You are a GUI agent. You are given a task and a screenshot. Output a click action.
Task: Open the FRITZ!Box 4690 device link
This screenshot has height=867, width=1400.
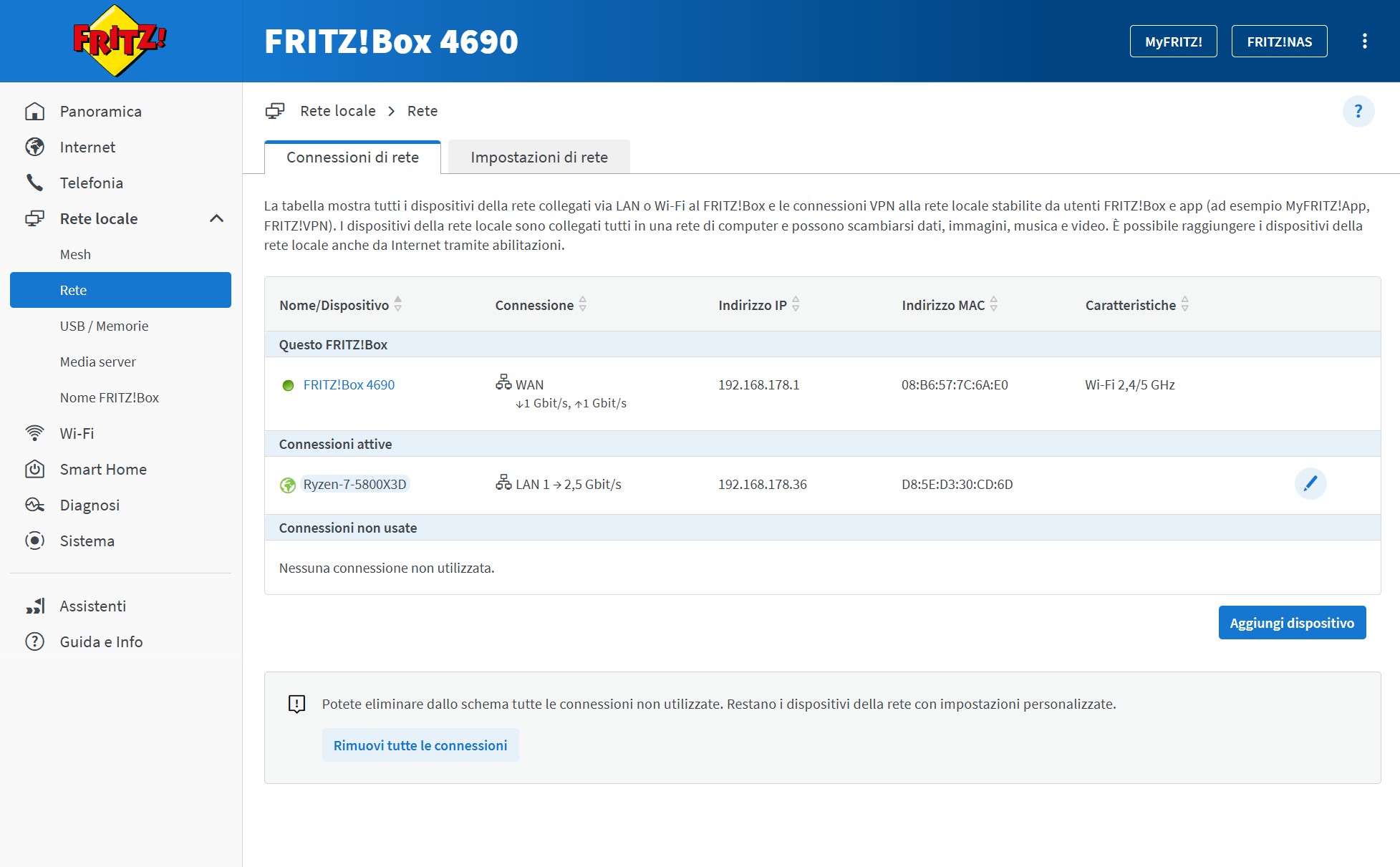pos(349,384)
